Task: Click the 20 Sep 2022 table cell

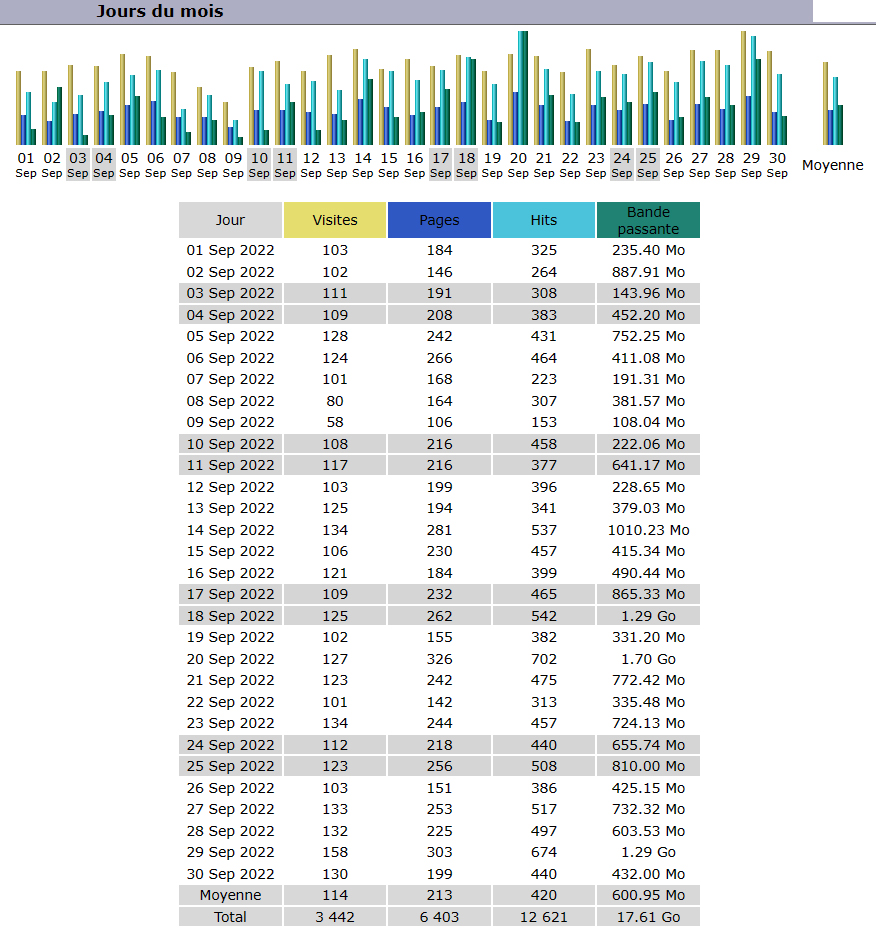Action: pyautogui.click(x=230, y=659)
